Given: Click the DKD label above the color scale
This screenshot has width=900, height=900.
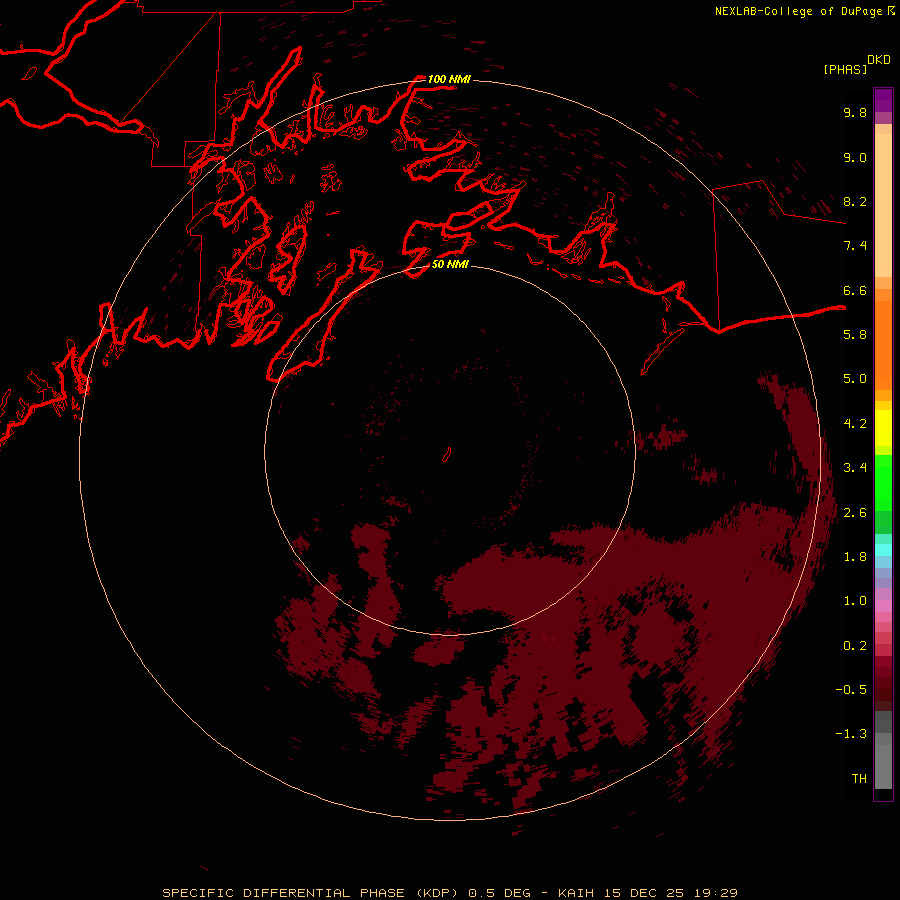Looking at the screenshot, I should pos(878,60).
